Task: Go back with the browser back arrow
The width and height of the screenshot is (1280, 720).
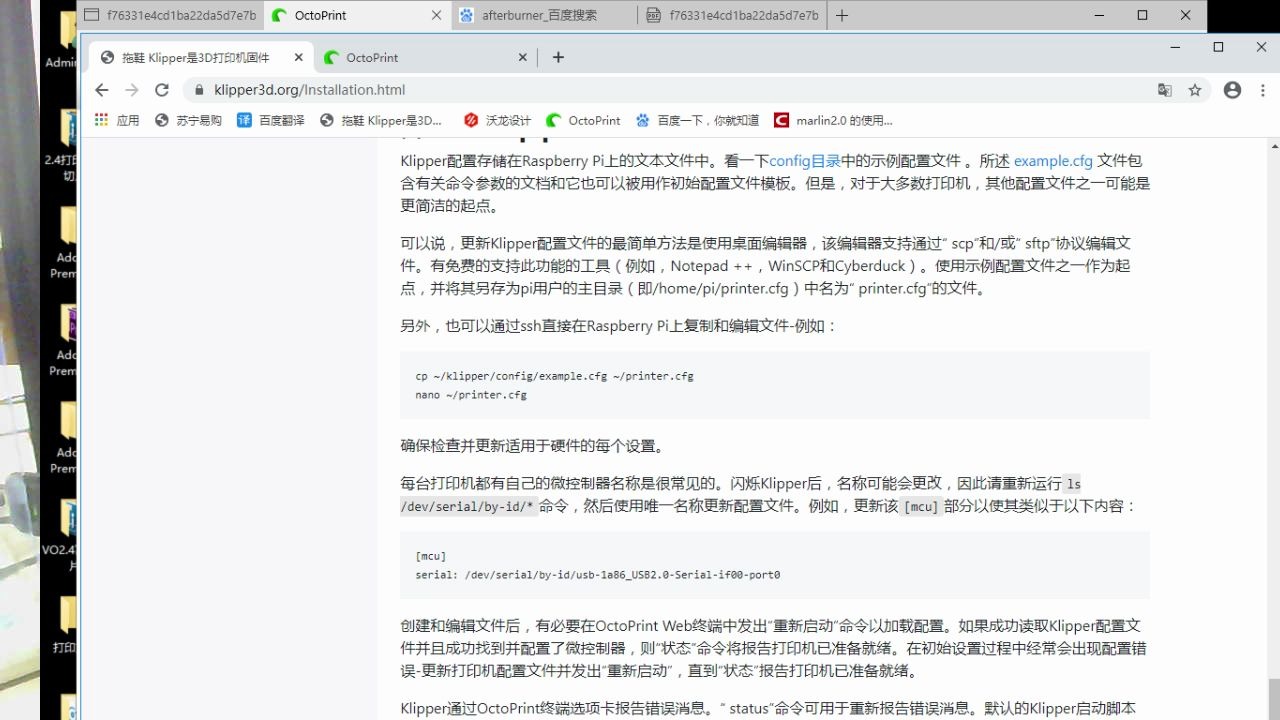Action: (x=101, y=90)
